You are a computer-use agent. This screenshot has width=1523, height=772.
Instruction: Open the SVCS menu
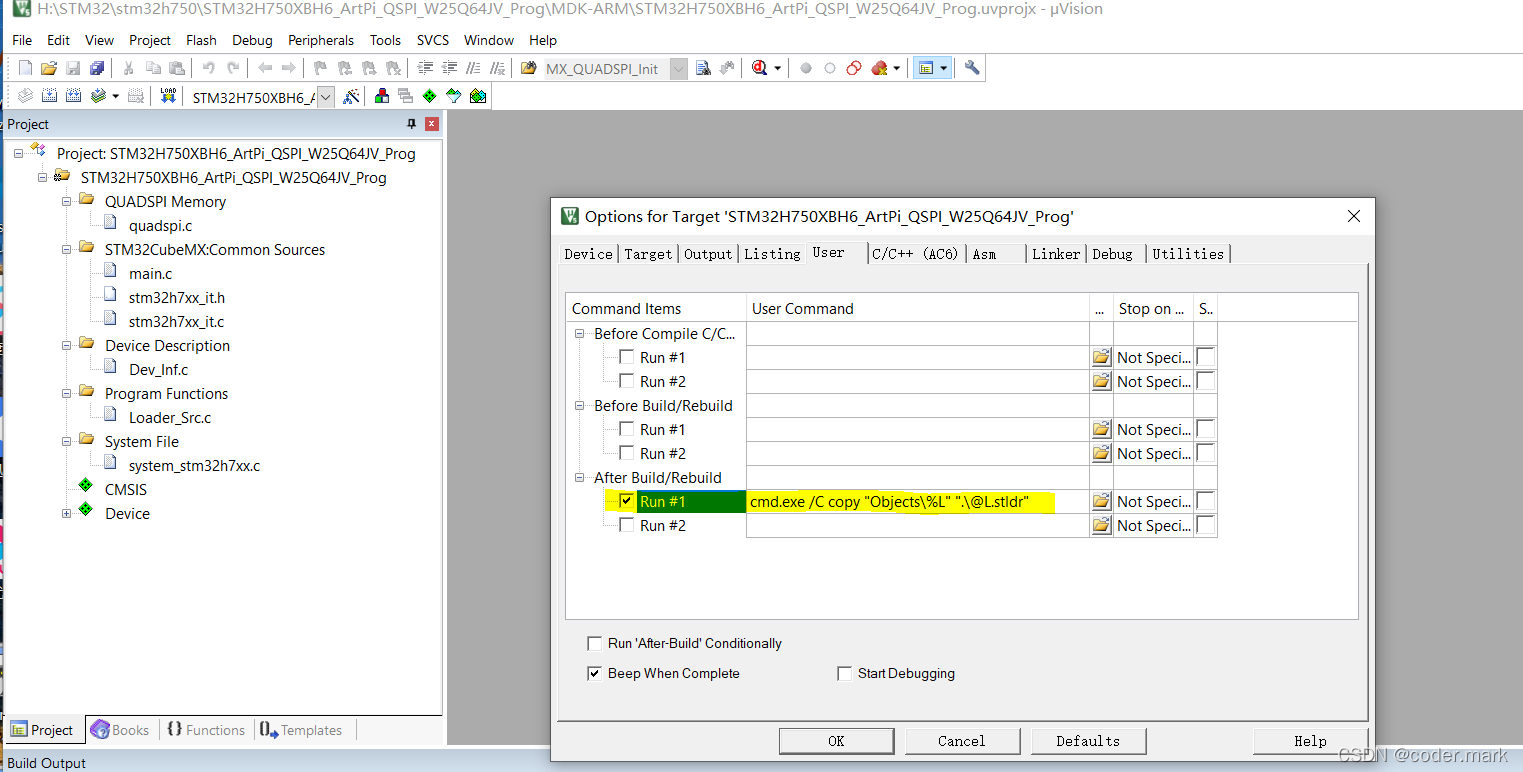pyautogui.click(x=433, y=40)
